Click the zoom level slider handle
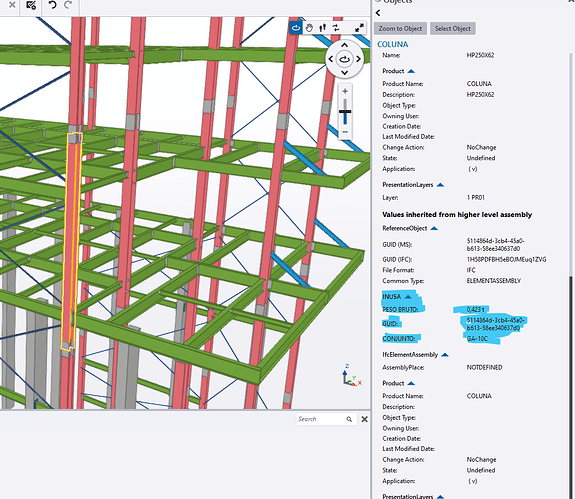 tap(345, 111)
